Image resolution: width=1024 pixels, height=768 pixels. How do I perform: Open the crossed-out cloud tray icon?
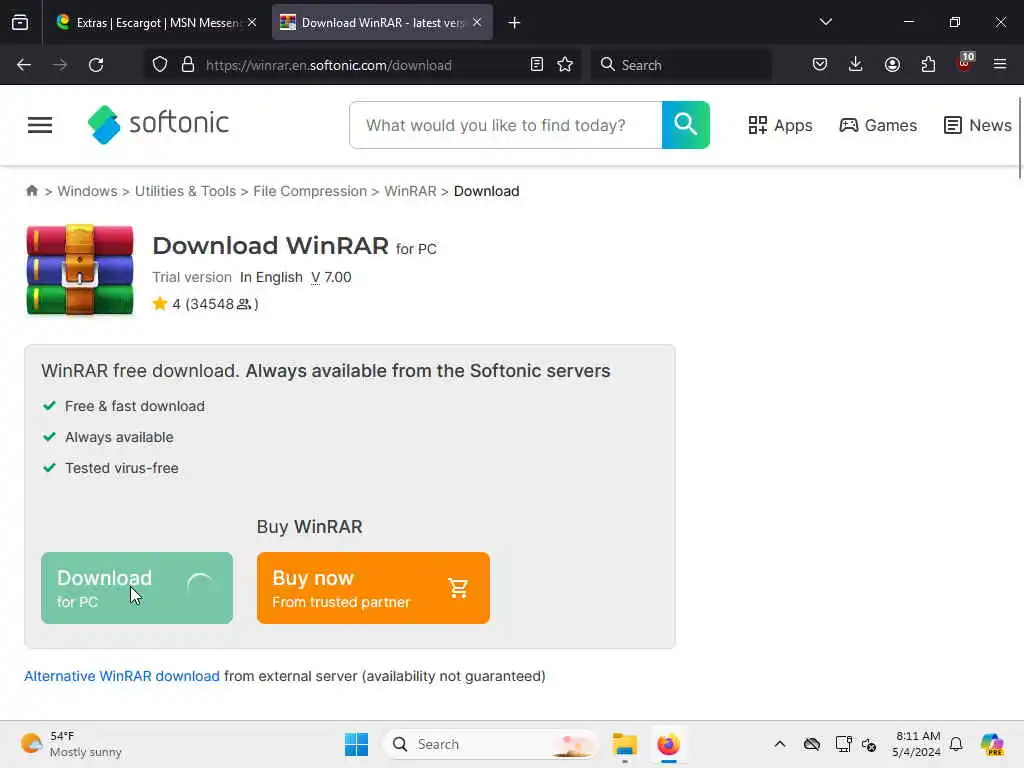812,744
